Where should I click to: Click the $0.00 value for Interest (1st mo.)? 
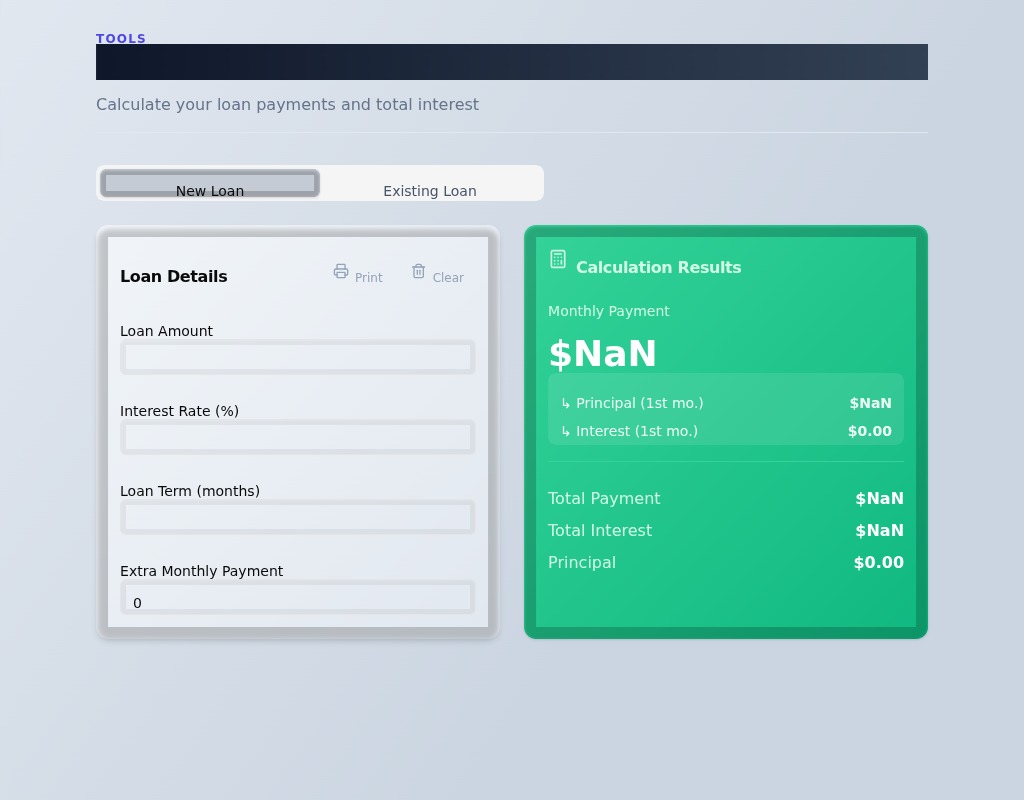coord(870,431)
